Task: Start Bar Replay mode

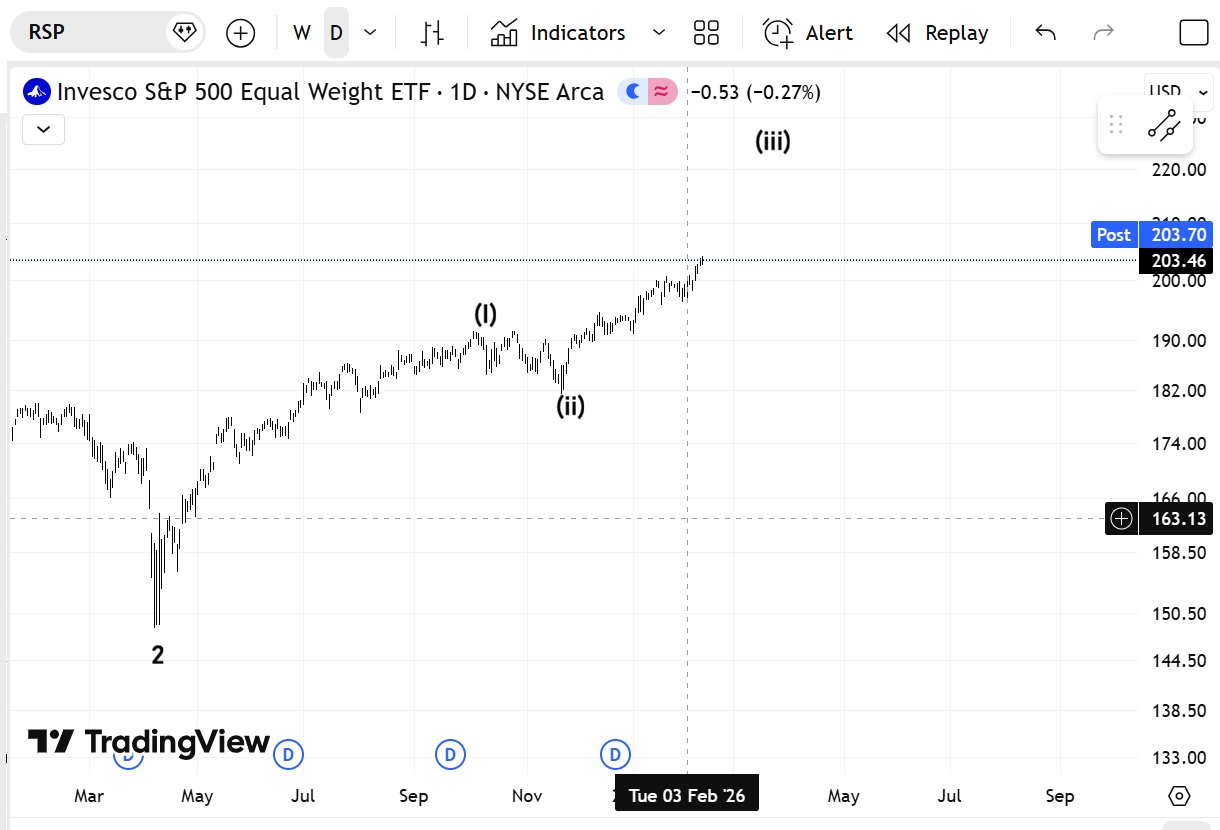Action: pos(937,33)
